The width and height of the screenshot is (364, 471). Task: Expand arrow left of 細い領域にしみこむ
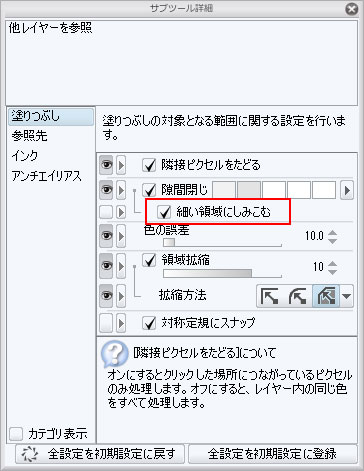click(121, 212)
